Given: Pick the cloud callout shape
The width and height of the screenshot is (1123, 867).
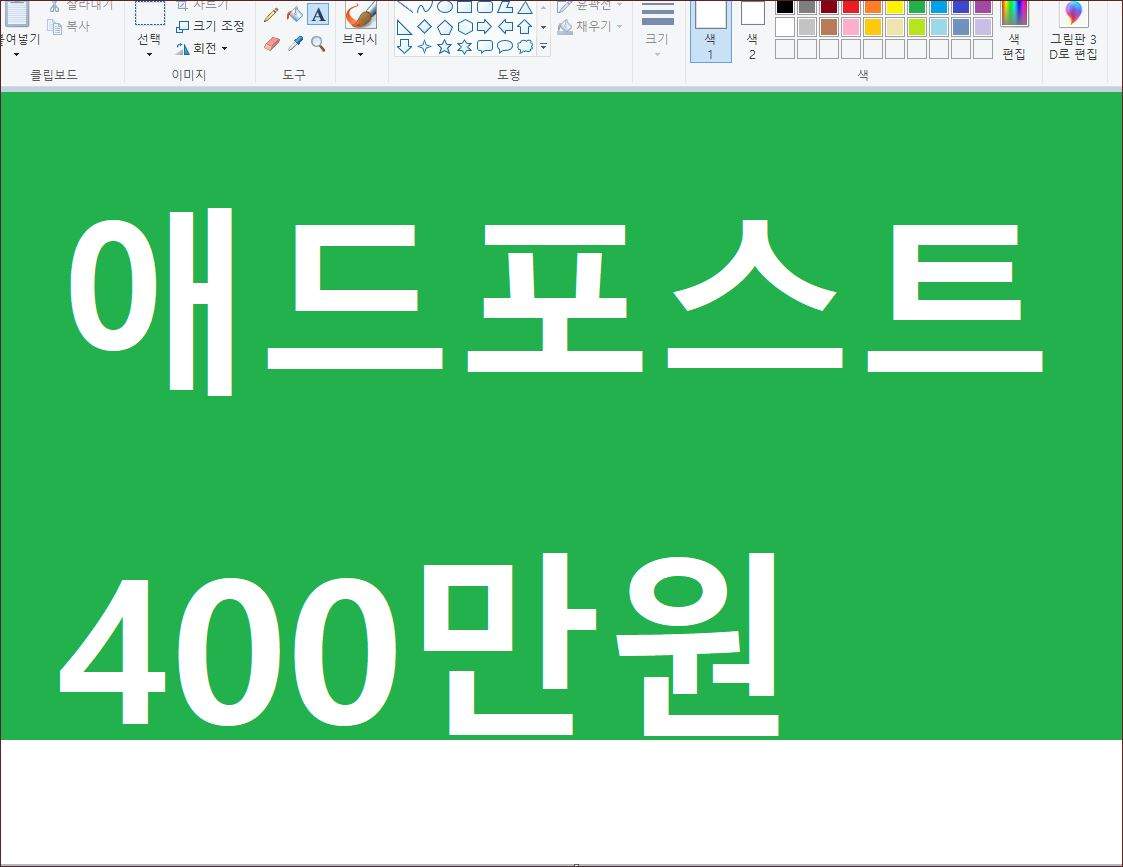Looking at the screenshot, I should click(x=525, y=47).
